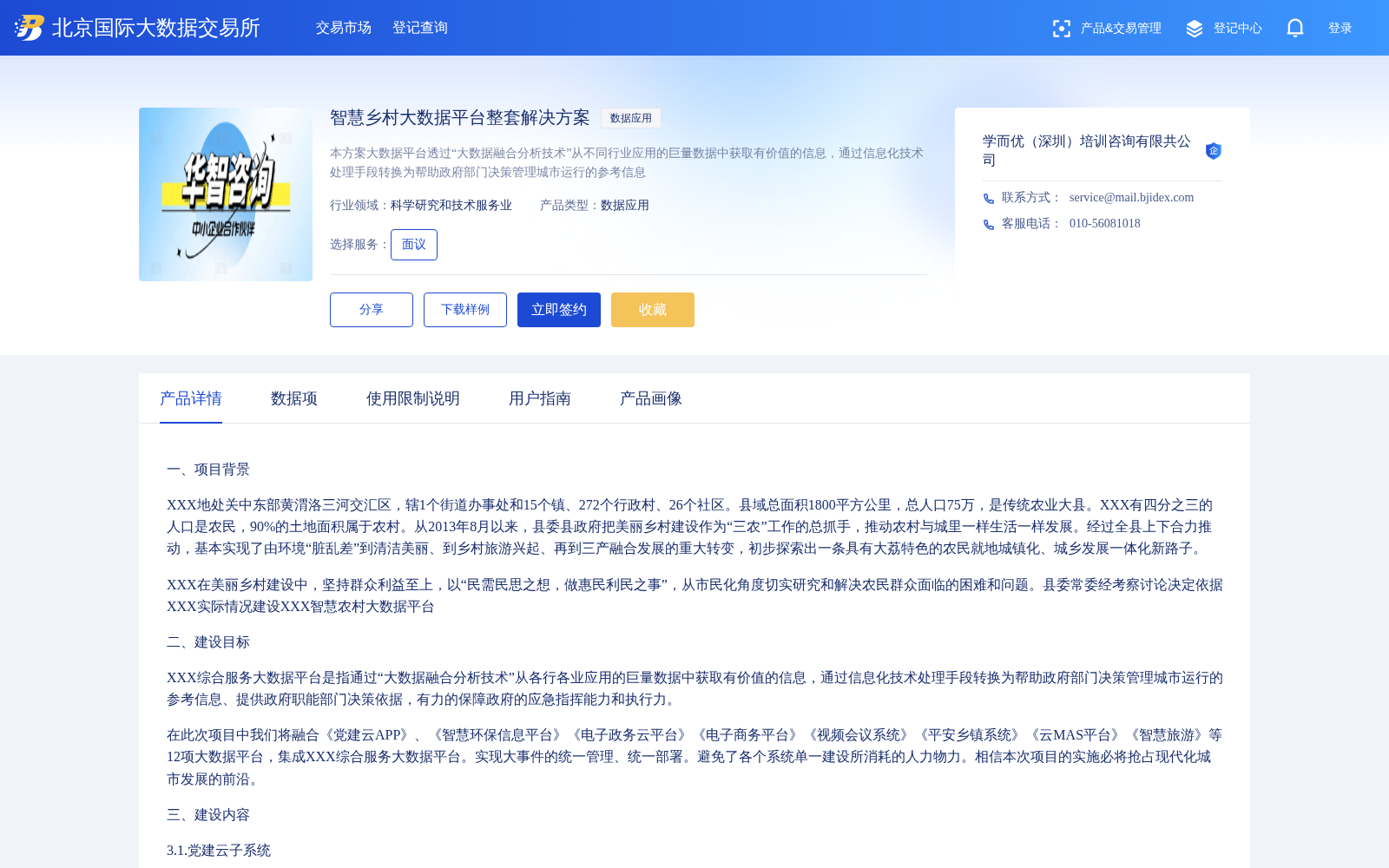Click the email service@mail.bjidex.com
The image size is (1389, 868).
click(x=1131, y=198)
